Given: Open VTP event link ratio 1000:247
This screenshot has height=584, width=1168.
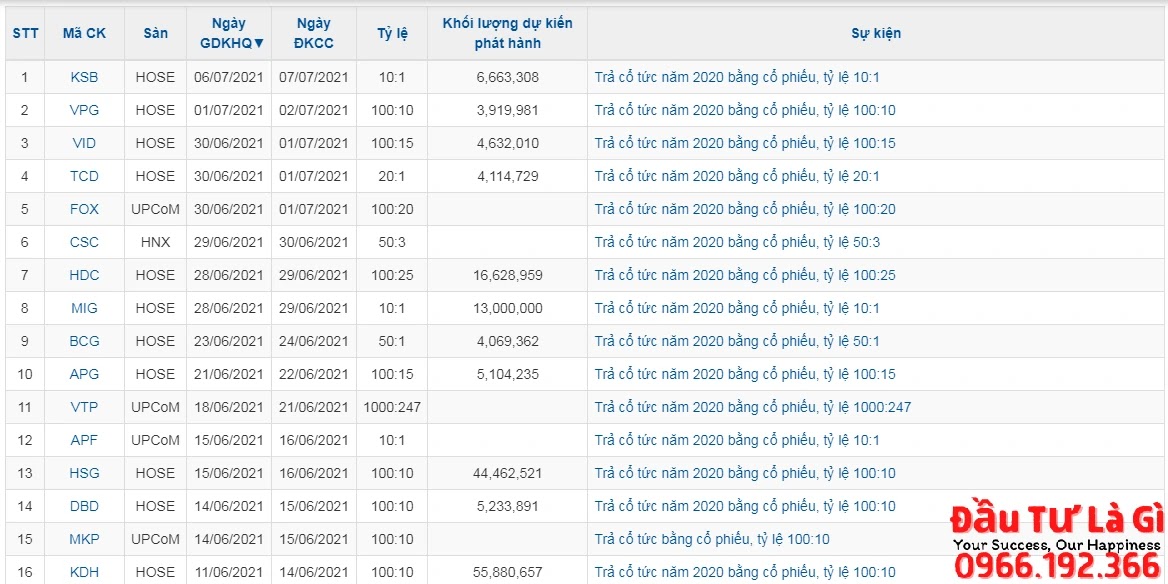Looking at the screenshot, I should (752, 407).
